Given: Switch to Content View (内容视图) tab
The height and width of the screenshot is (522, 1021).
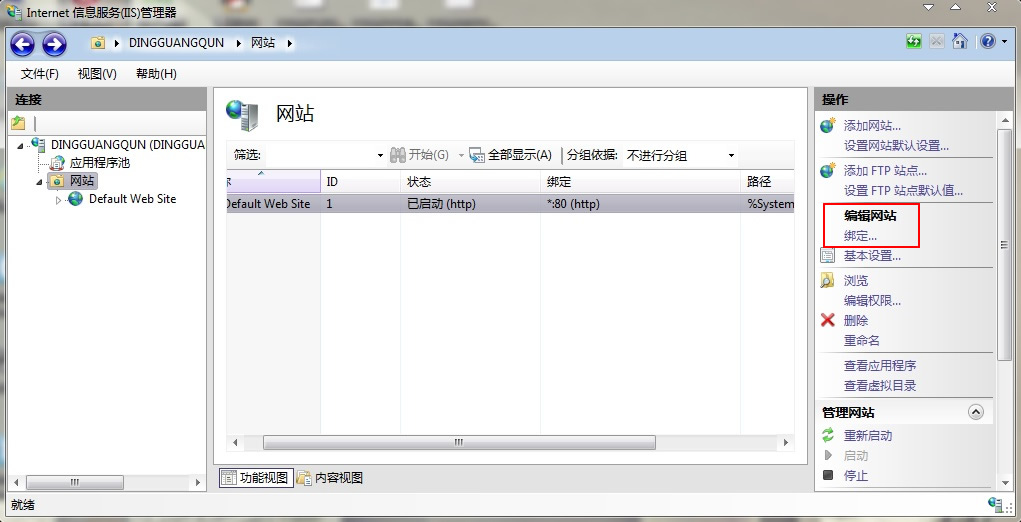Looking at the screenshot, I should (330, 478).
